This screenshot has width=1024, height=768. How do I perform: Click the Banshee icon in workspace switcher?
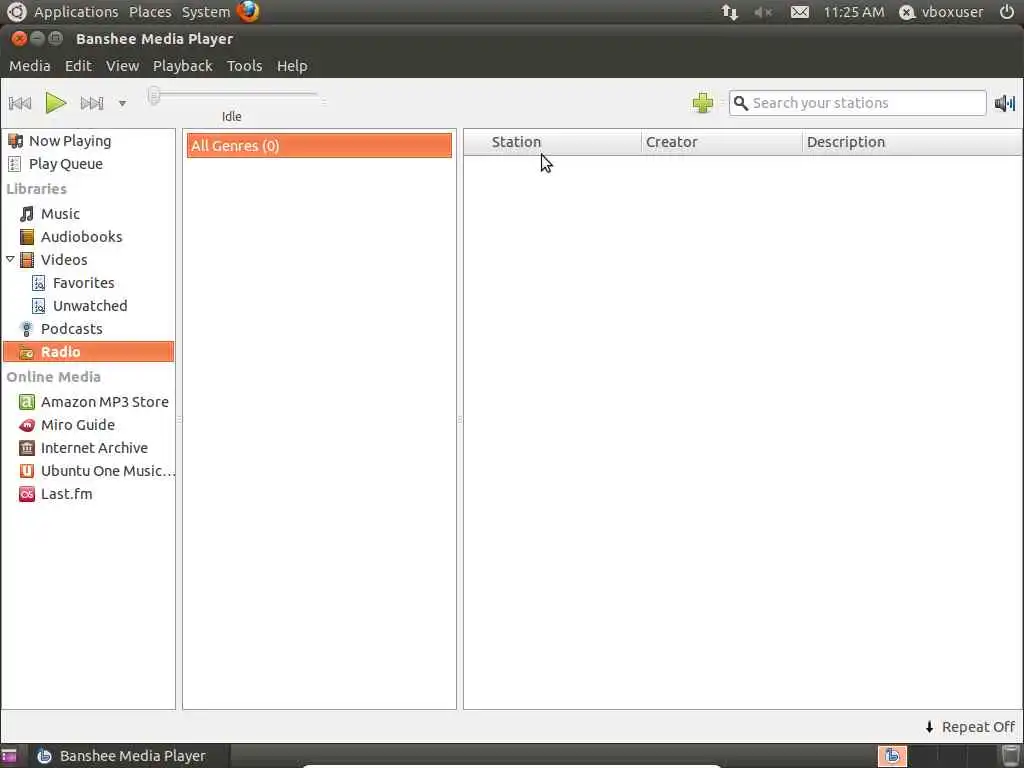click(891, 756)
